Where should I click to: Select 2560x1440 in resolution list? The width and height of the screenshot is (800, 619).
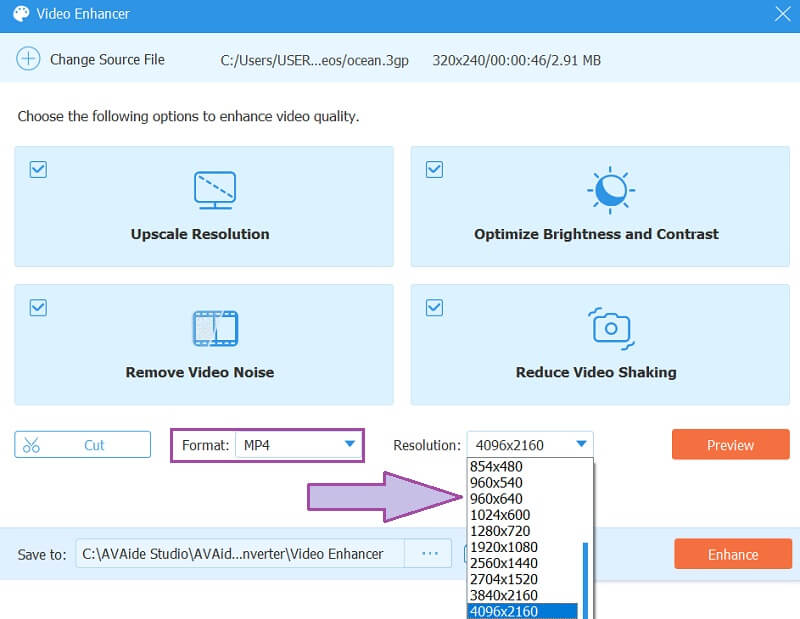point(524,563)
